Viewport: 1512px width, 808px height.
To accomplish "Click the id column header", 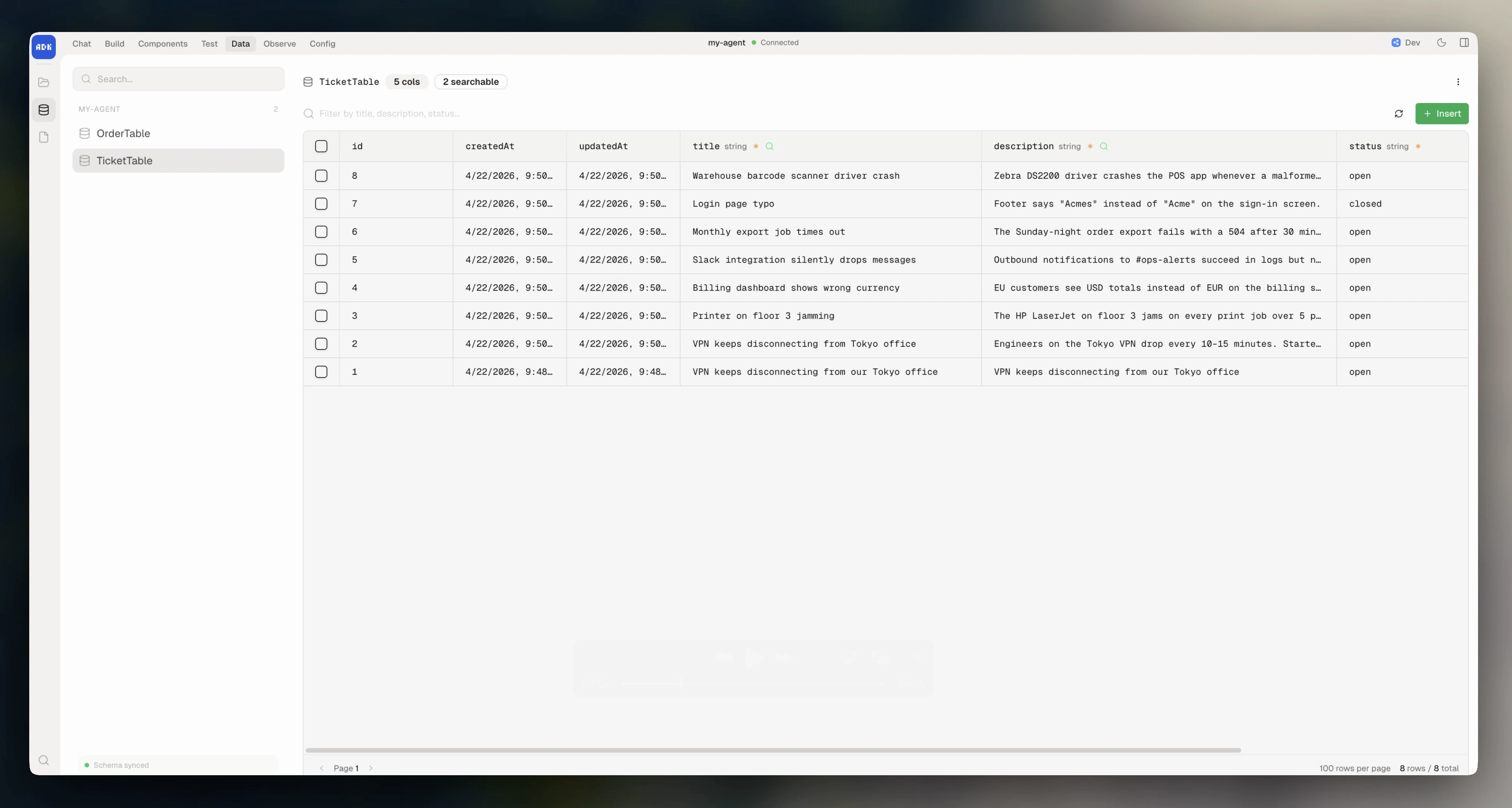I will [x=396, y=146].
